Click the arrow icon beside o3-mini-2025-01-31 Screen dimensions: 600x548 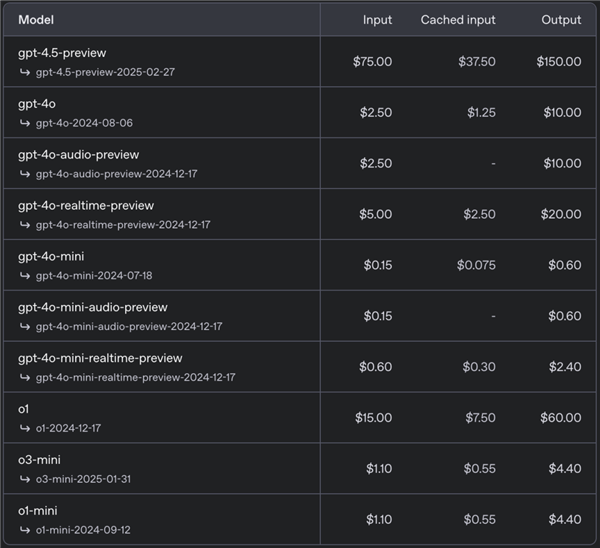click(25, 479)
